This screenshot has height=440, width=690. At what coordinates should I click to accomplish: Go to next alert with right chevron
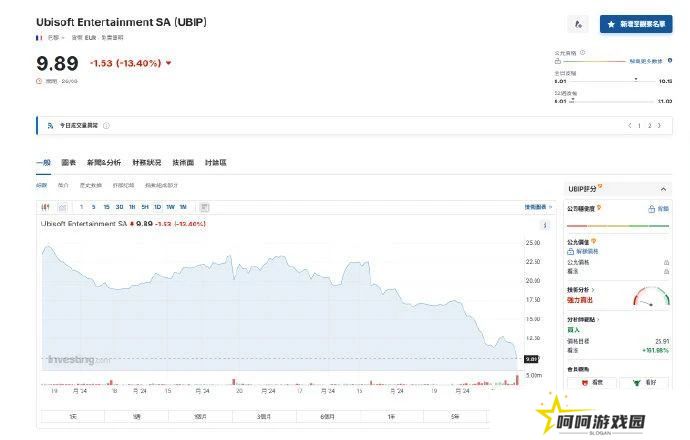click(x=659, y=125)
